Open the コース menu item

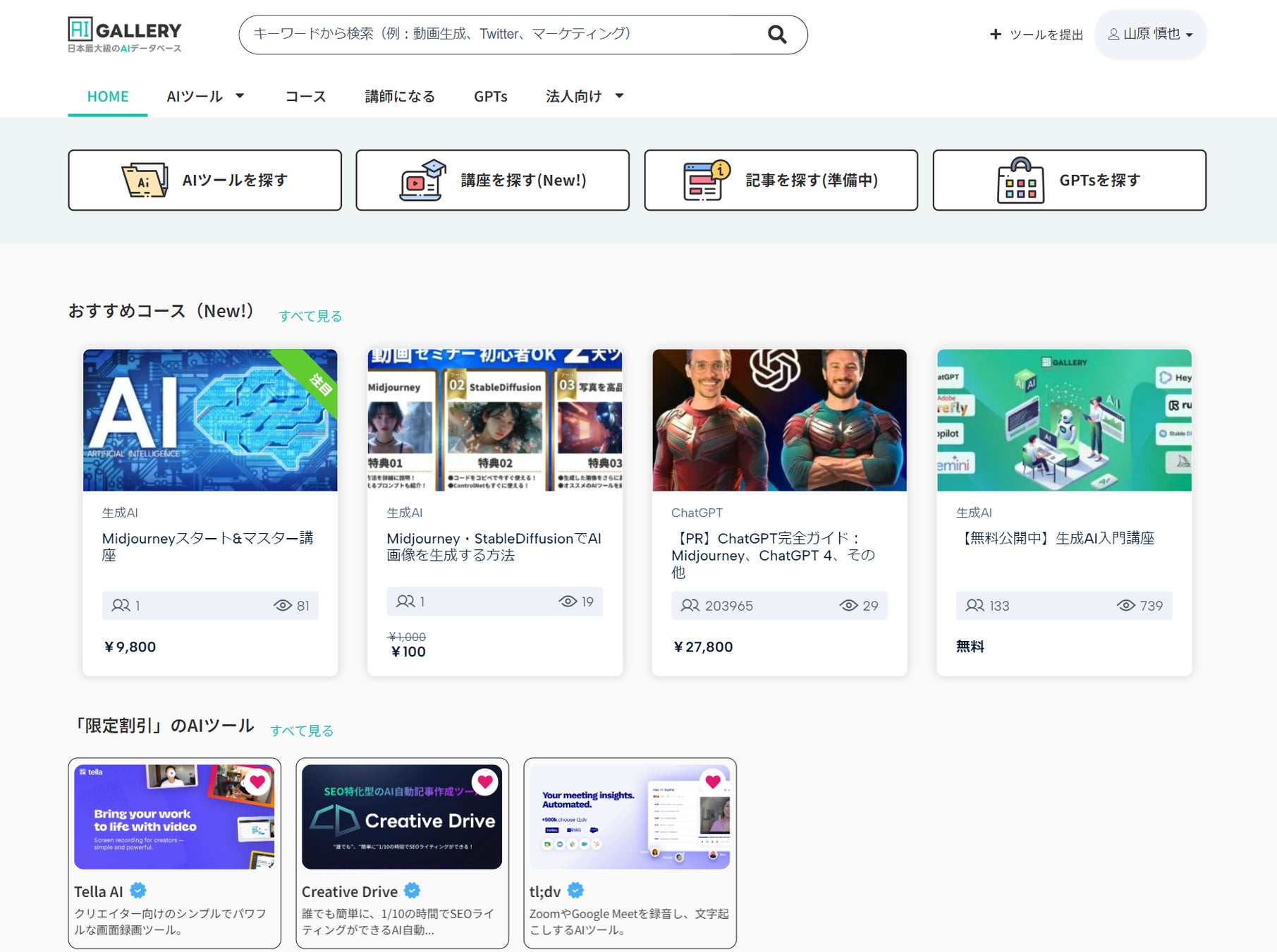click(x=305, y=97)
